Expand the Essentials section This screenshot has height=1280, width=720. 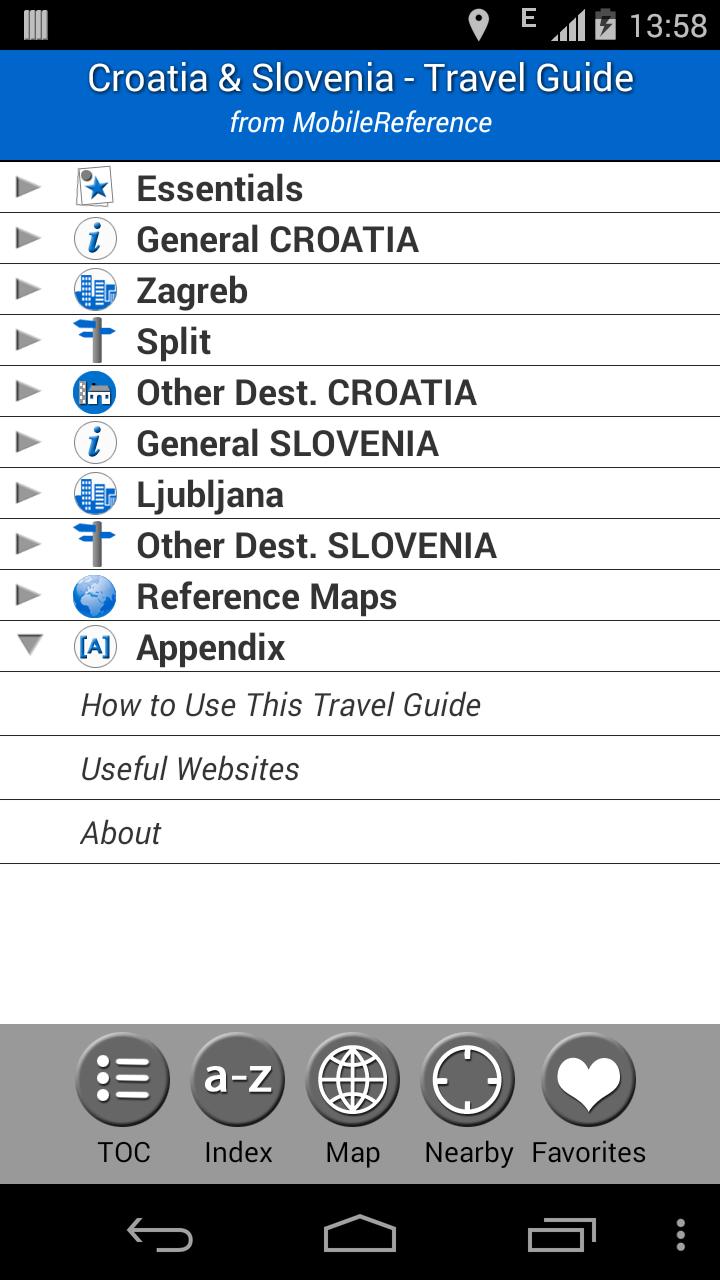coord(29,187)
